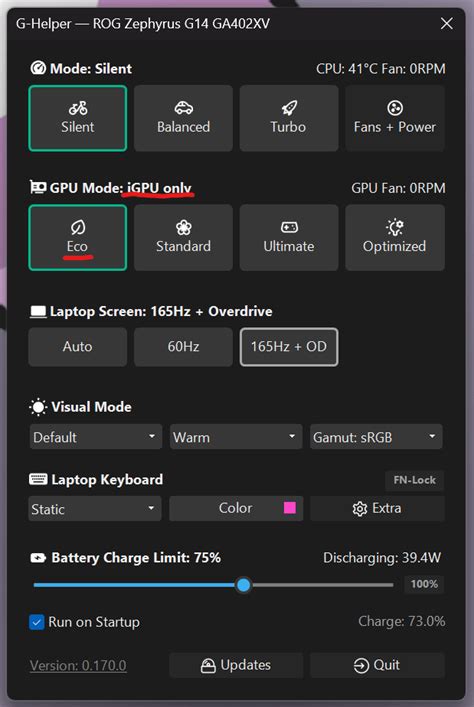Image resolution: width=474 pixels, height=707 pixels.
Task: Click the keyboard Color button
Action: click(236, 508)
